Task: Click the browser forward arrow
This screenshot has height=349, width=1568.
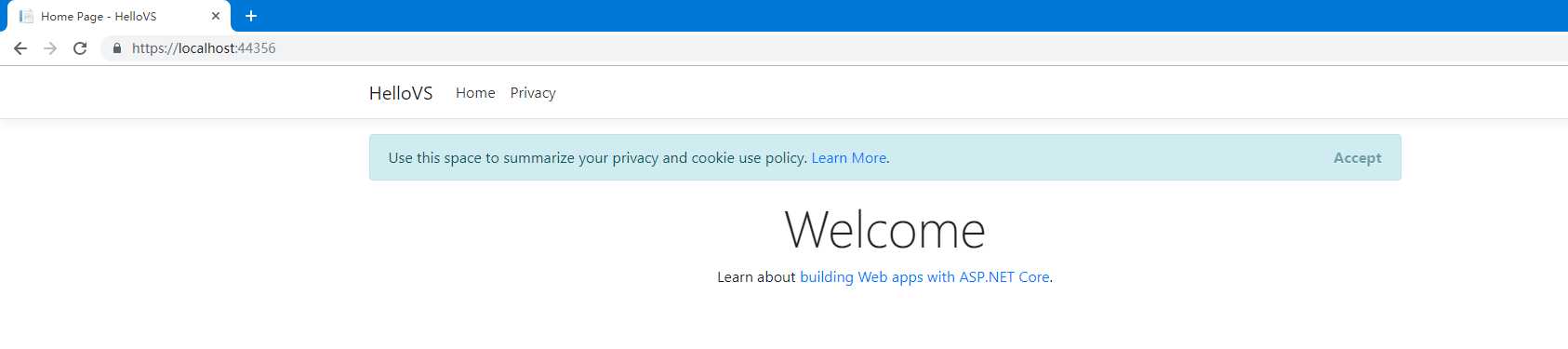Action: (50, 48)
